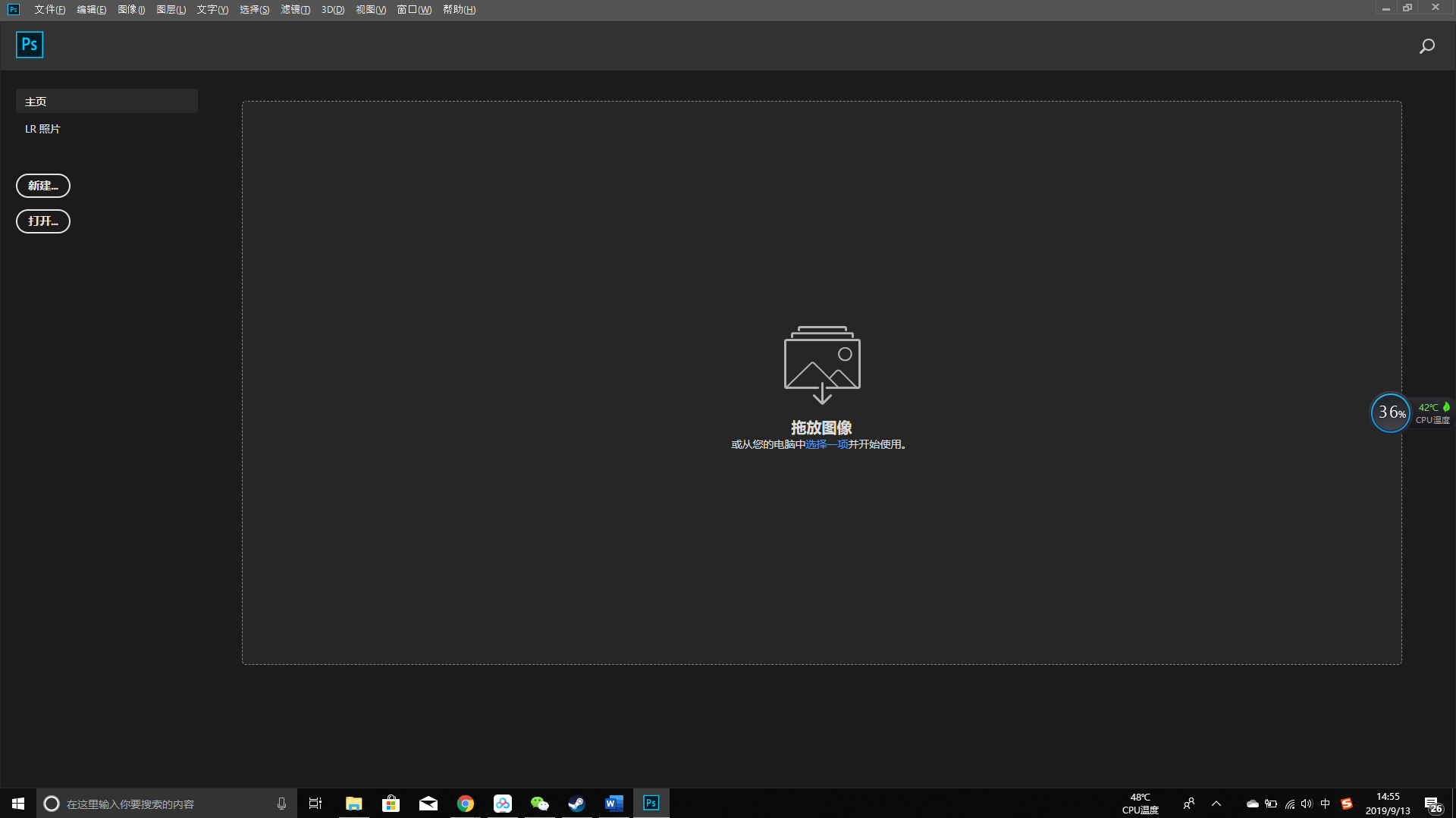Focus the taskbar search input box

point(167,804)
